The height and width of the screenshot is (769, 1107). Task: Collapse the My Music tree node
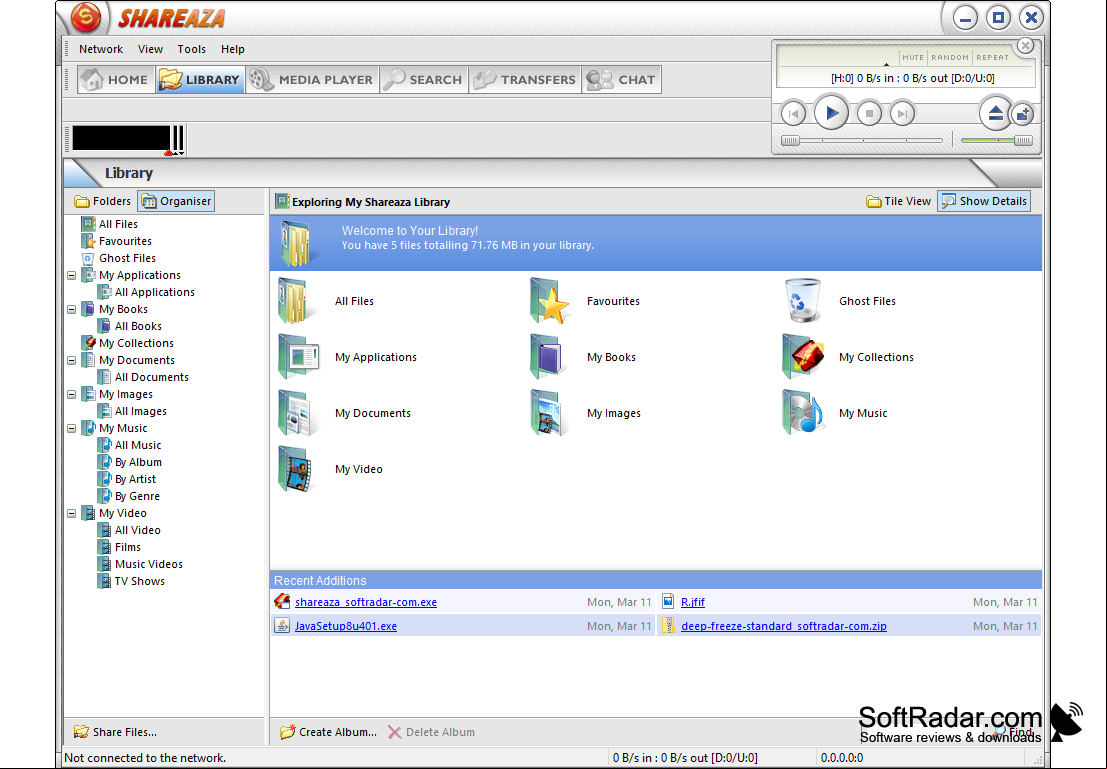71,428
